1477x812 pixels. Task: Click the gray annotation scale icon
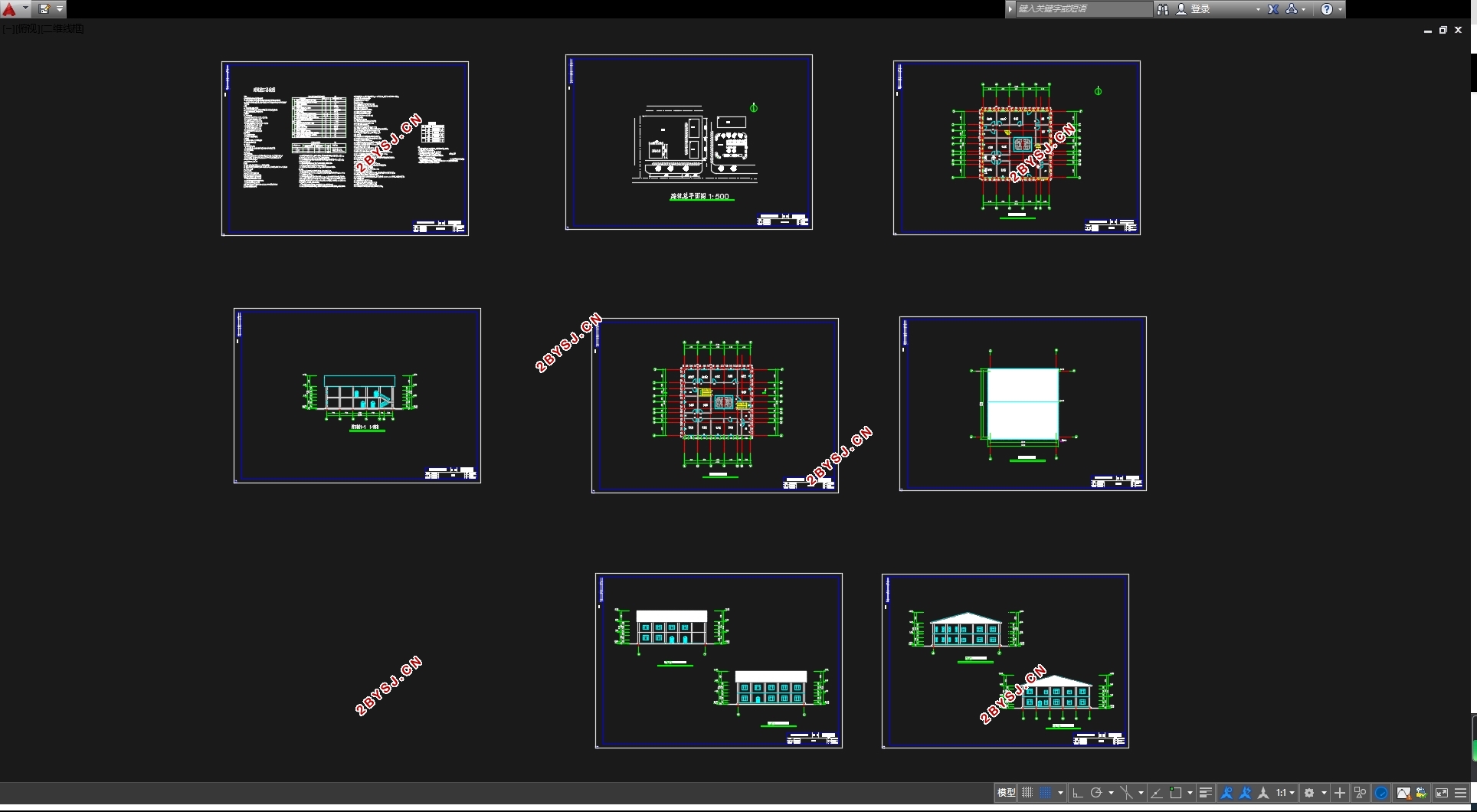pos(1263,793)
